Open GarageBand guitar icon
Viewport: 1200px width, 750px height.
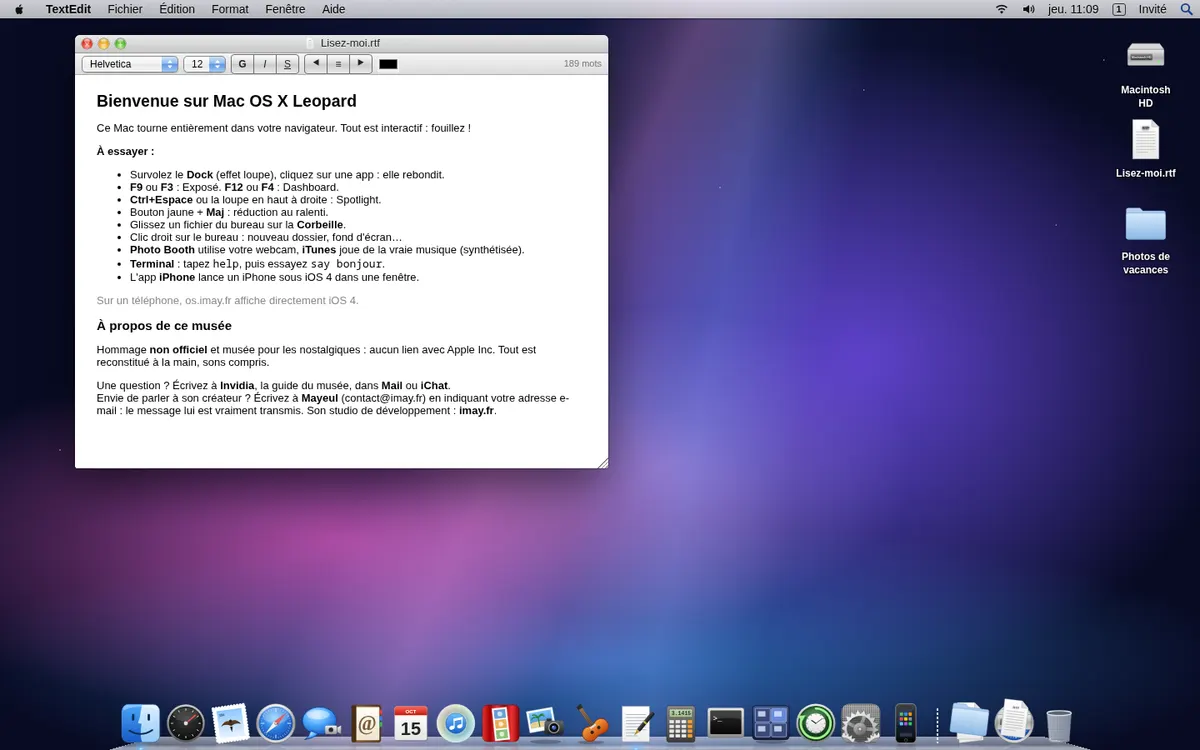pos(591,723)
